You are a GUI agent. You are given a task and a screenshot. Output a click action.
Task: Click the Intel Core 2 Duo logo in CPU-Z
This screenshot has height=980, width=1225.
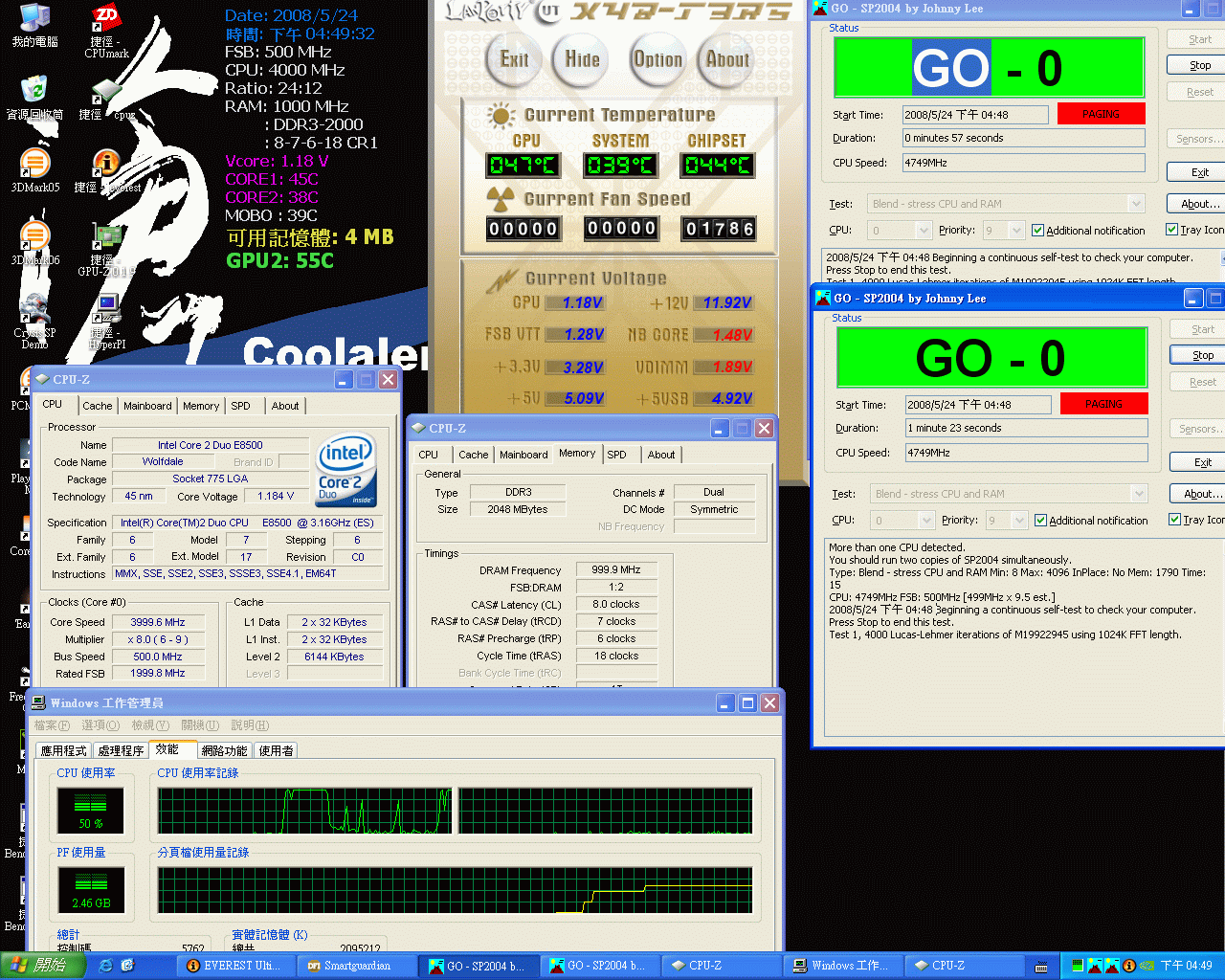(x=346, y=470)
